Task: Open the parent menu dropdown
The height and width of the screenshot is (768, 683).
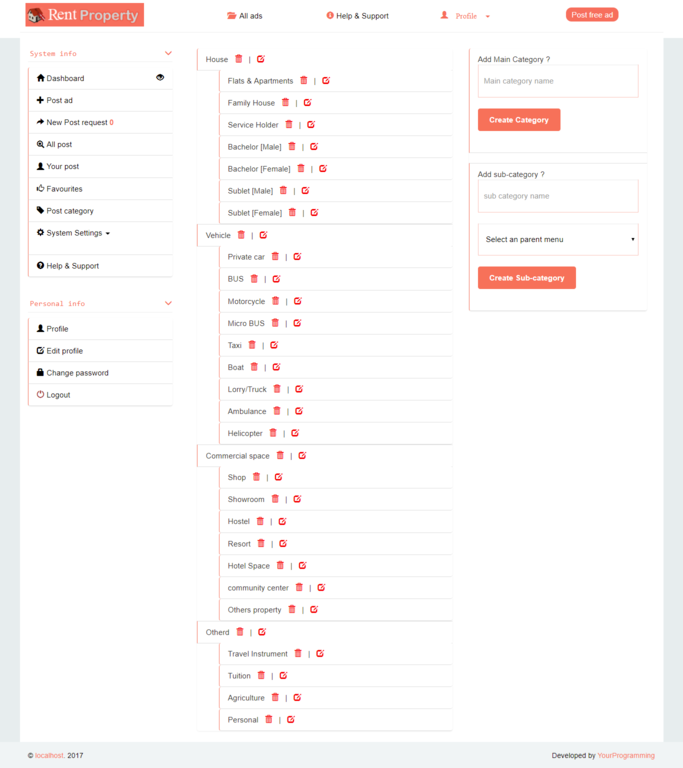Action: click(x=558, y=240)
